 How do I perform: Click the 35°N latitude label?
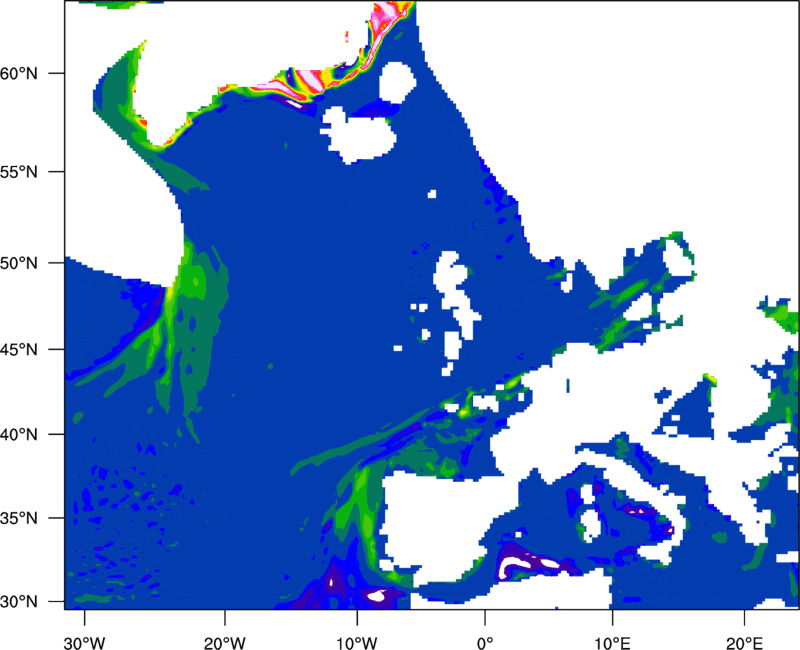pyautogui.click(x=19, y=518)
